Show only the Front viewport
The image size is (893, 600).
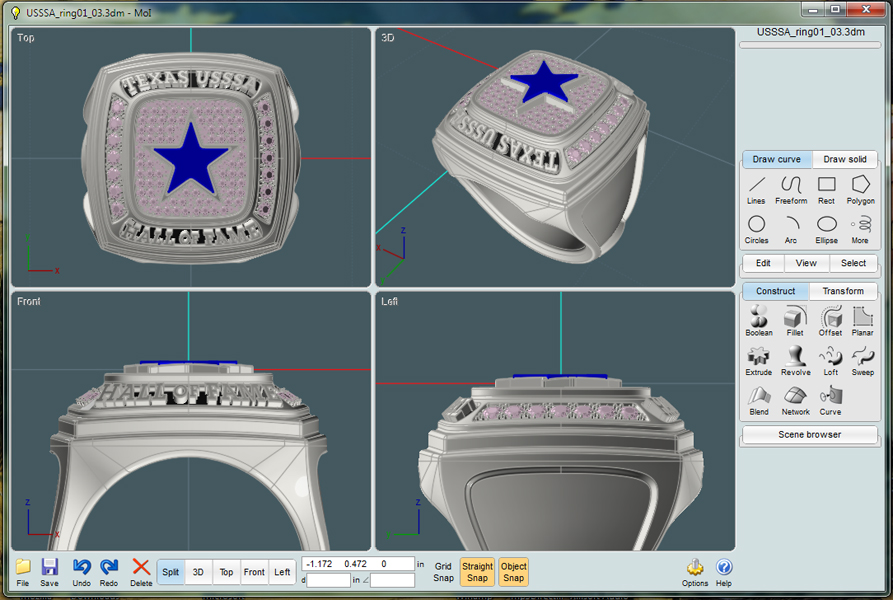coord(254,572)
